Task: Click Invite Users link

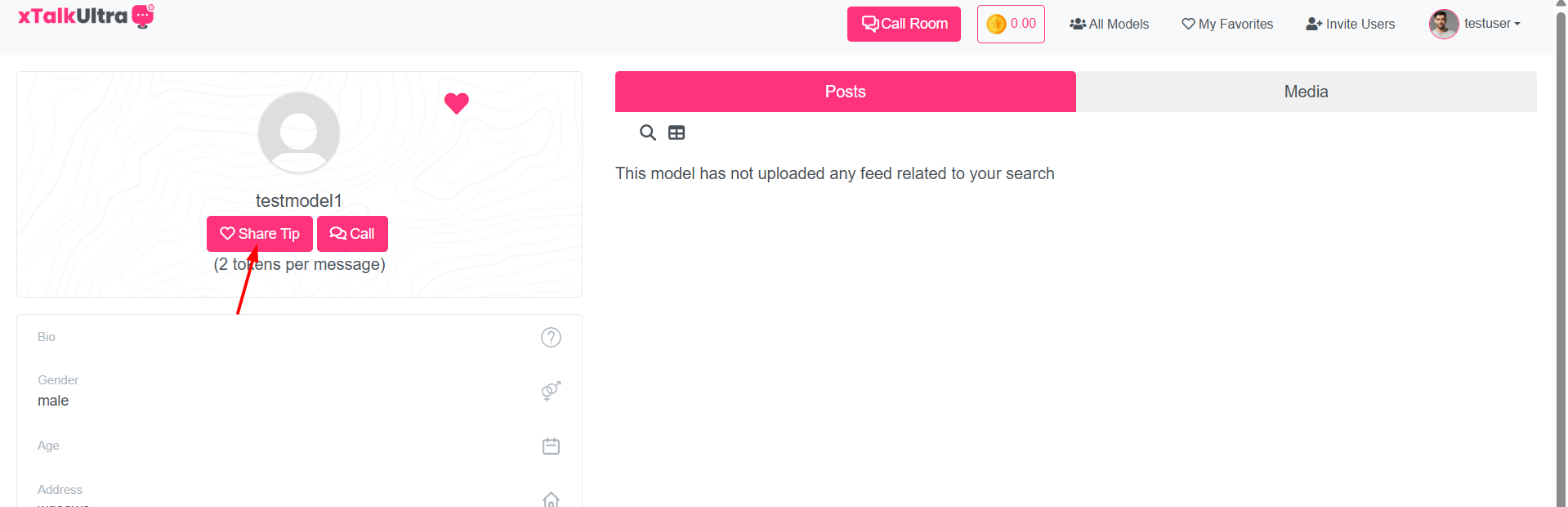Action: tap(1350, 24)
